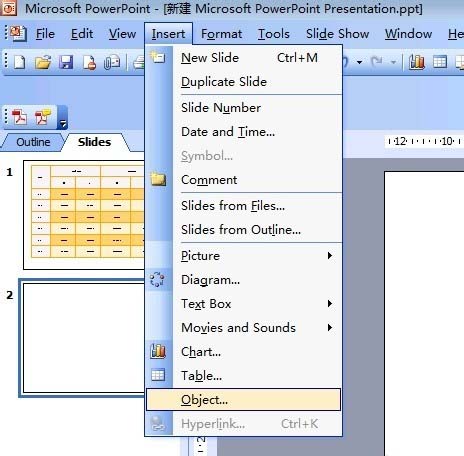
Task: Click the Insert Table icon in the toolbar
Action: (x=440, y=62)
